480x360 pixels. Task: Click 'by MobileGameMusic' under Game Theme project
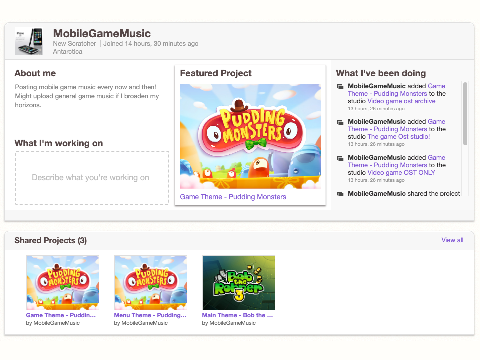[53, 323]
